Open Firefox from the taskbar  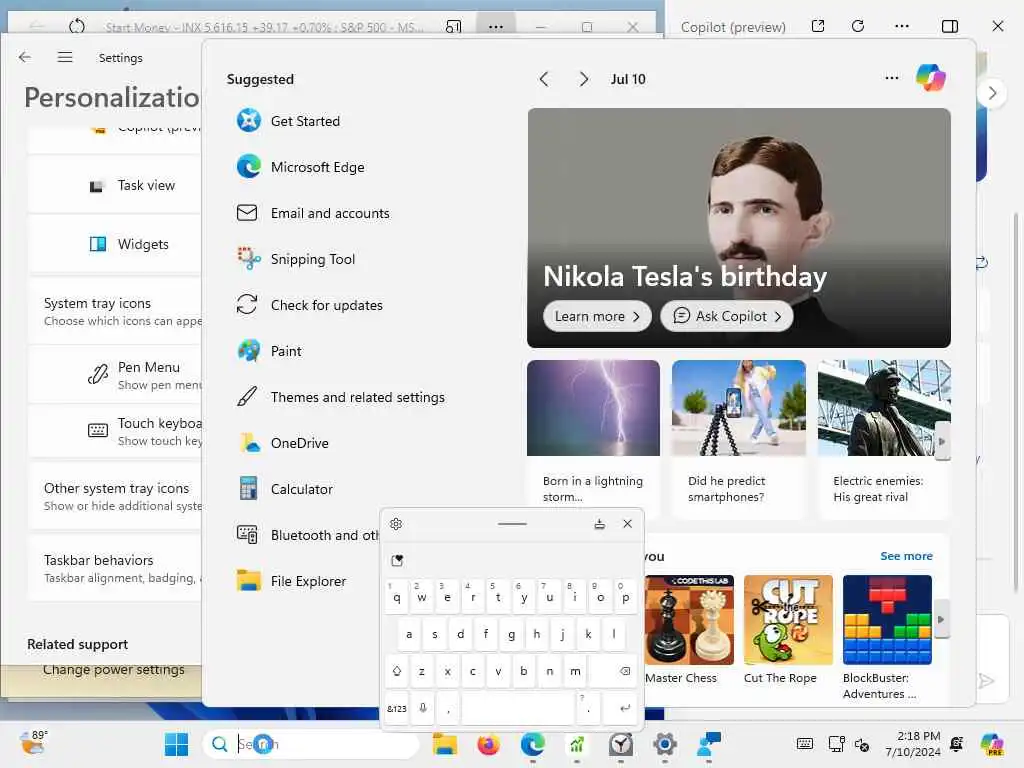click(x=488, y=744)
